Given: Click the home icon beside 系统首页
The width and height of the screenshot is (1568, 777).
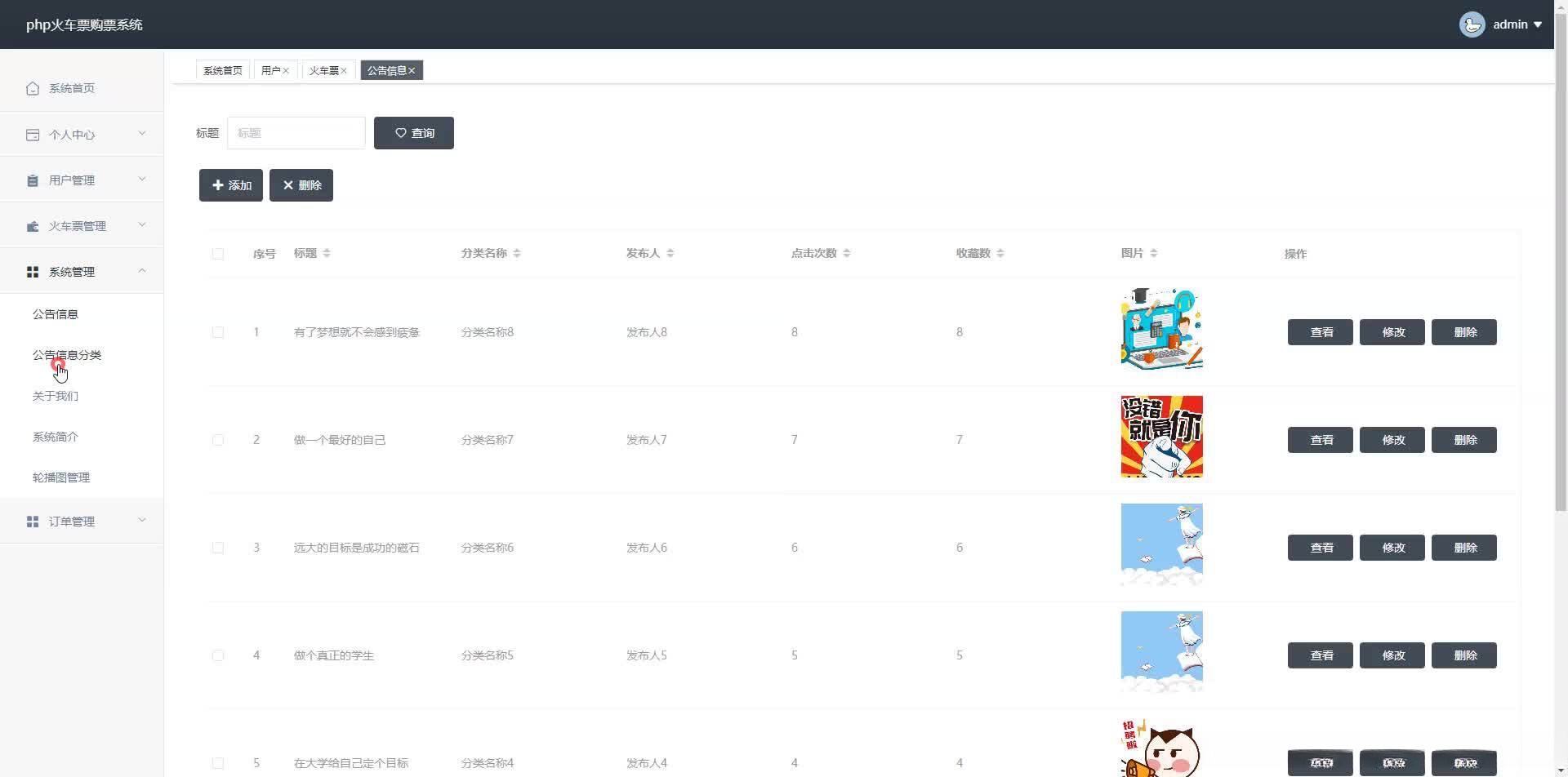Looking at the screenshot, I should [33, 88].
